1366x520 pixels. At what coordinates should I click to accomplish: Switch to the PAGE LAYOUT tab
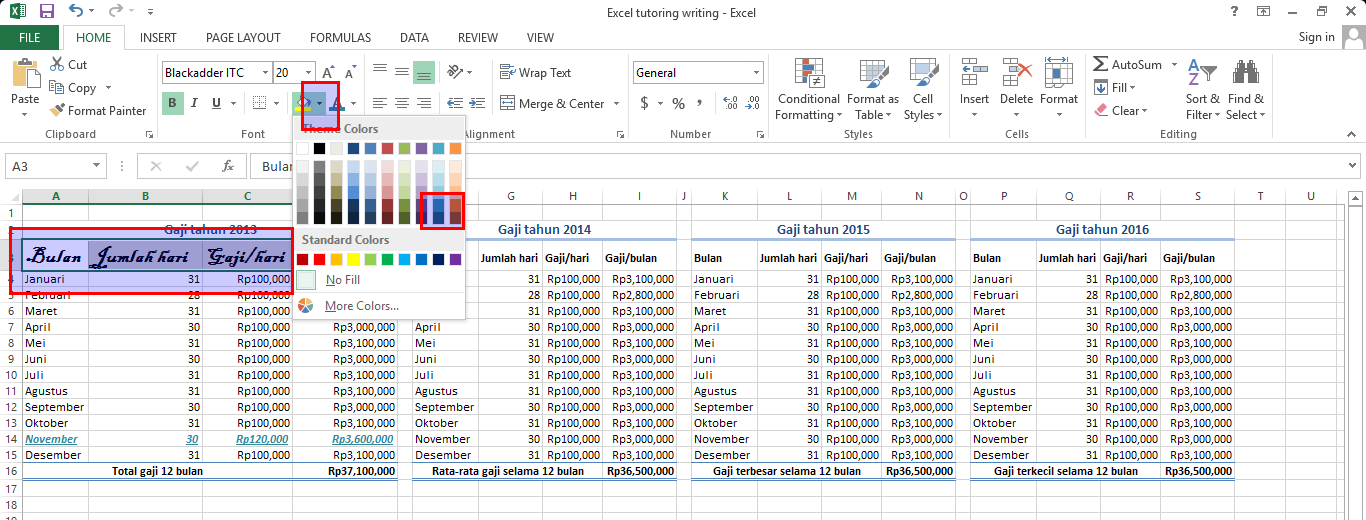tap(243, 38)
